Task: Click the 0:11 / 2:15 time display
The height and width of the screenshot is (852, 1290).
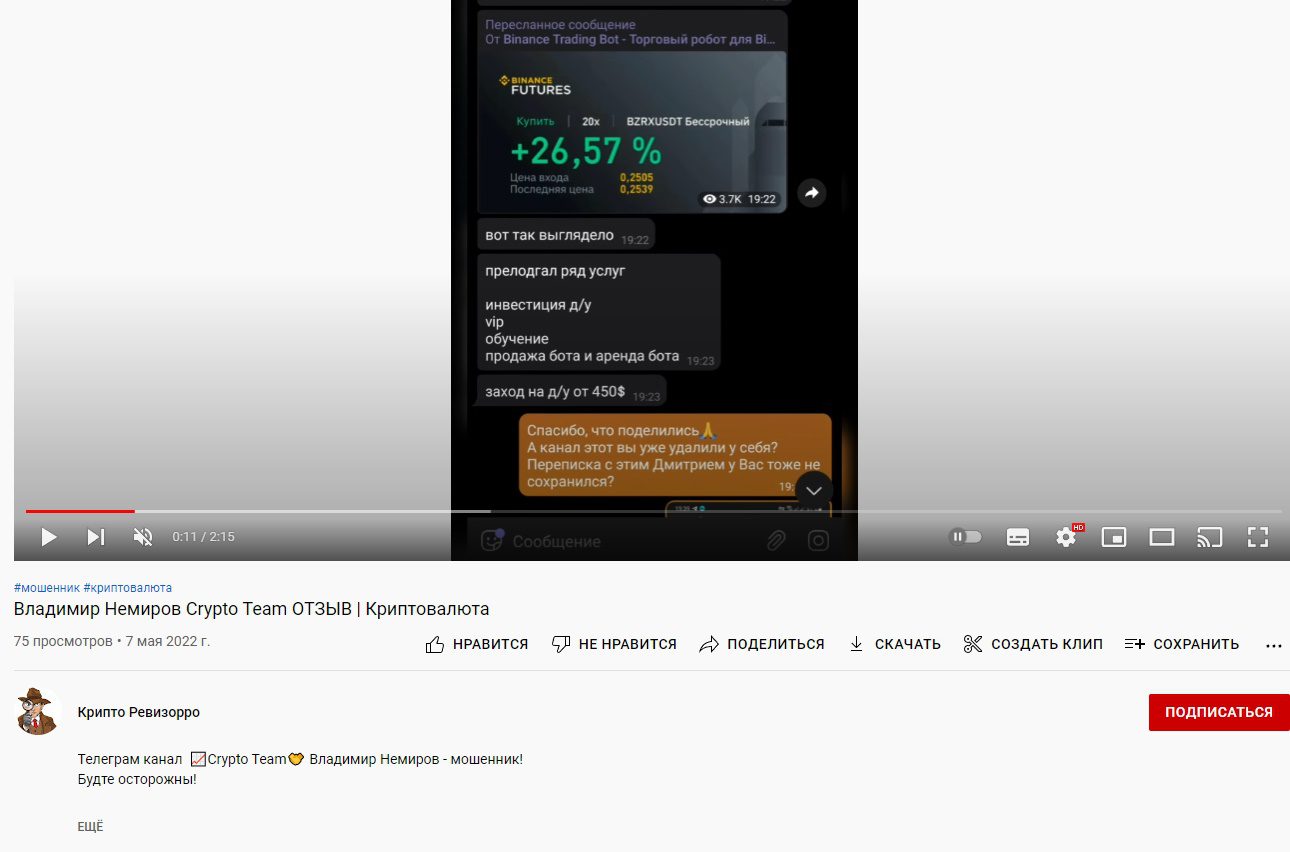Action: (203, 537)
